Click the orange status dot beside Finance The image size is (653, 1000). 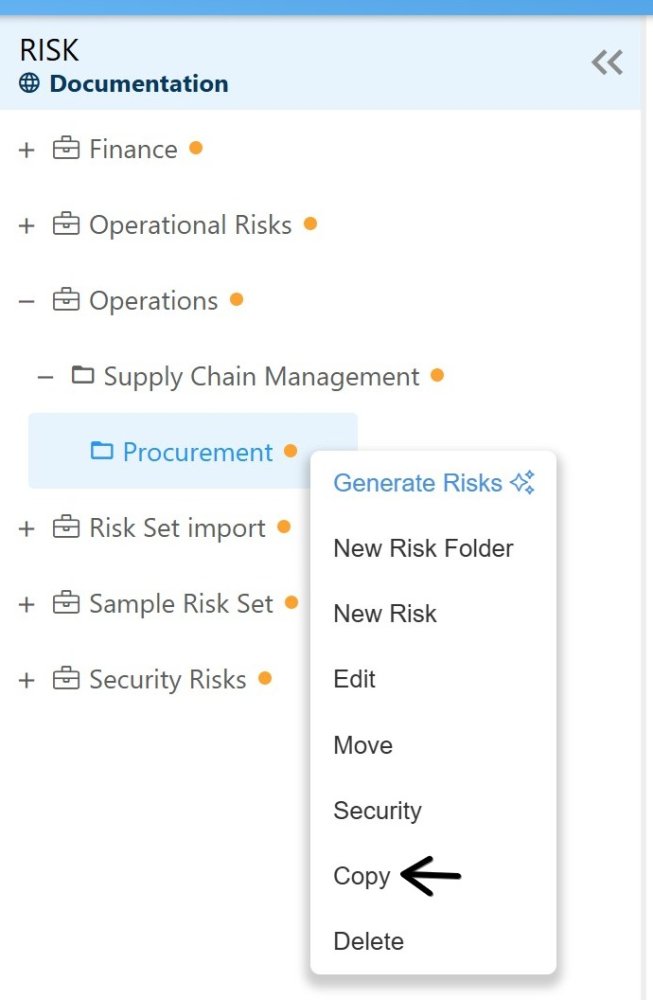click(196, 148)
